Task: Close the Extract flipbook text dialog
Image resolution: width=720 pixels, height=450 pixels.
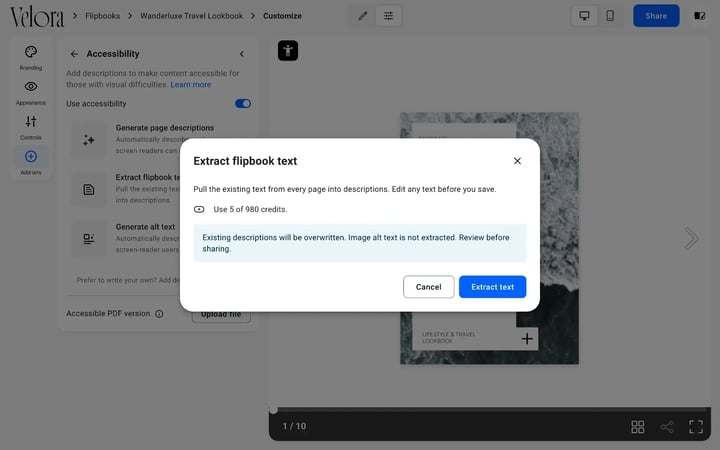Action: pos(517,161)
